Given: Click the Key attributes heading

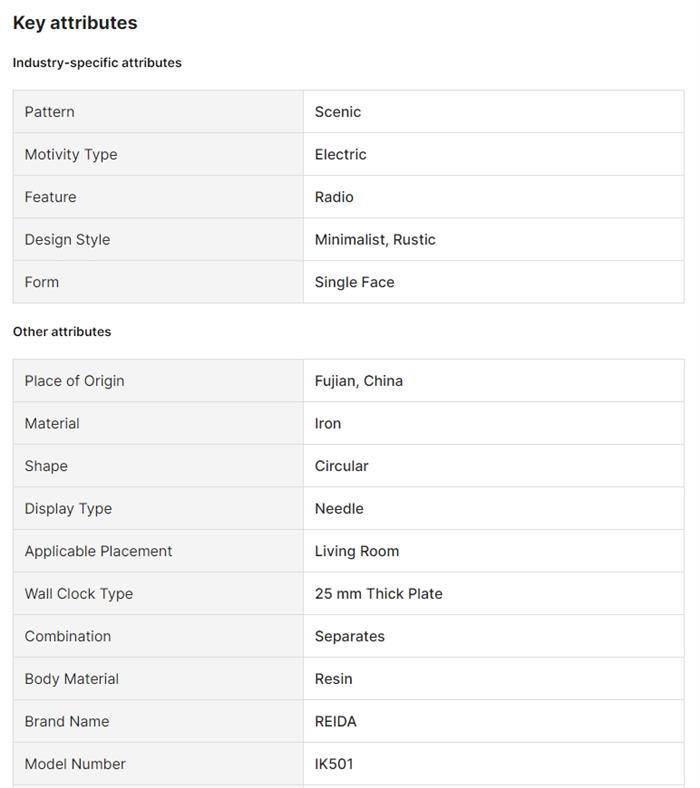Looking at the screenshot, I should [75, 23].
